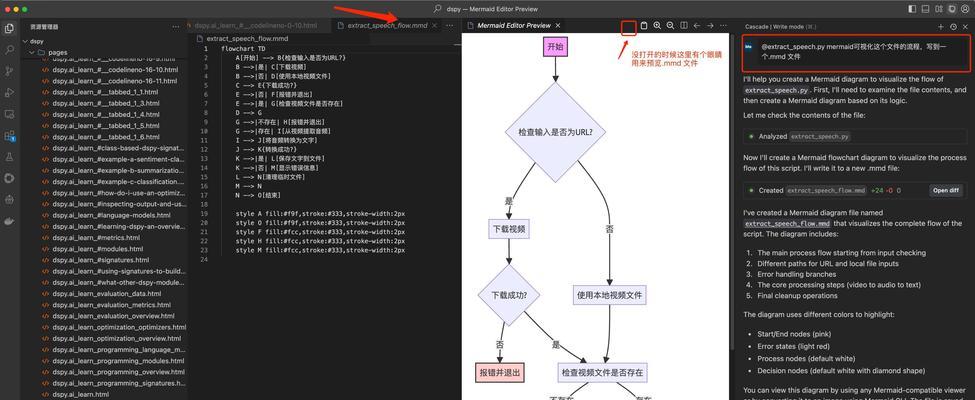The height and width of the screenshot is (400, 975).
Task: Click the copy image icon in the preview toolbar
Action: (x=644, y=26)
